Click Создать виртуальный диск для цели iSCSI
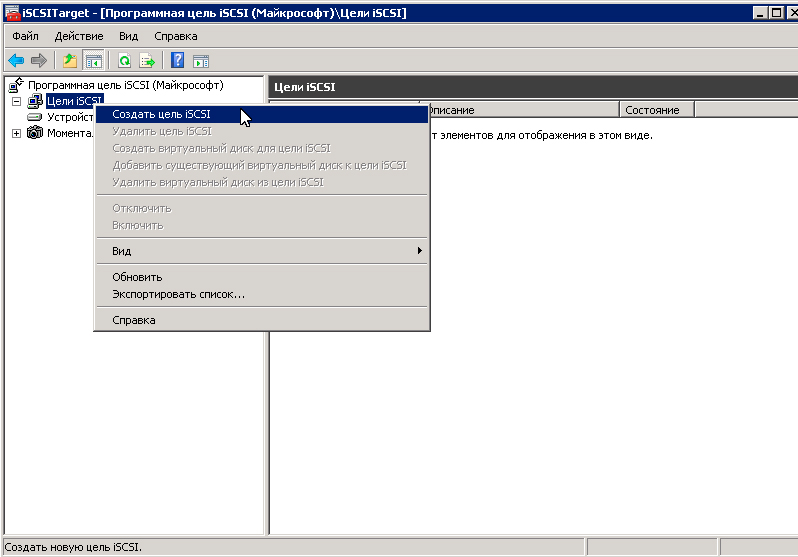This screenshot has height=557, width=798. (262, 148)
